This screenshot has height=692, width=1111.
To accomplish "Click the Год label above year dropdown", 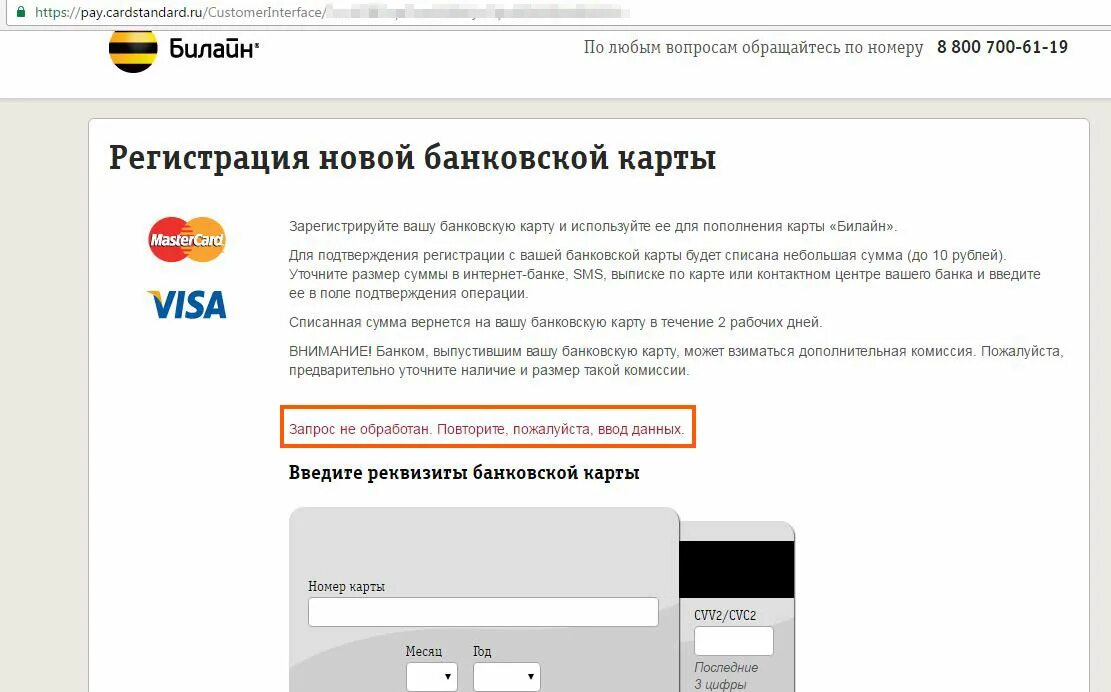I will click(482, 652).
